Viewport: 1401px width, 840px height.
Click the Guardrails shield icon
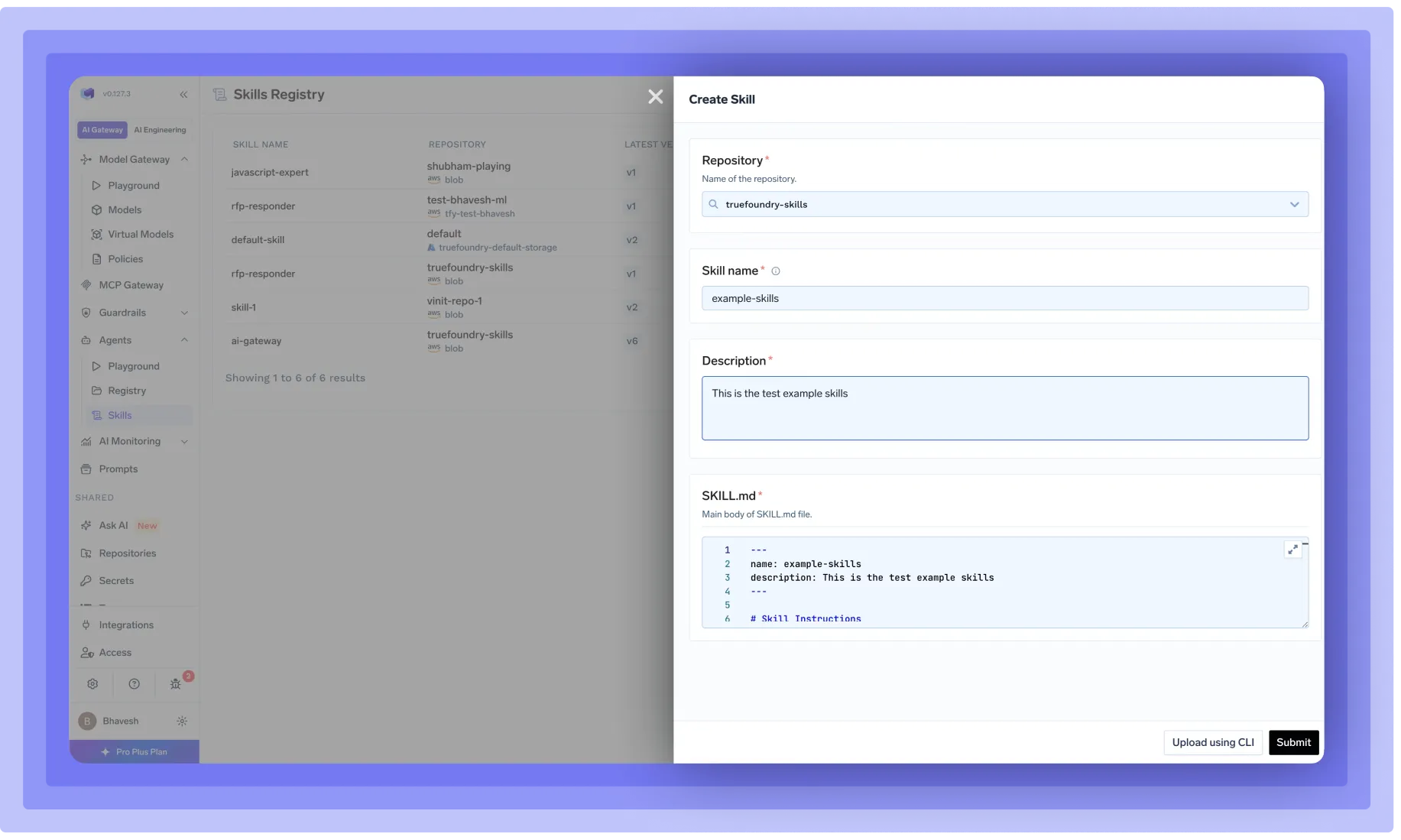tap(86, 313)
